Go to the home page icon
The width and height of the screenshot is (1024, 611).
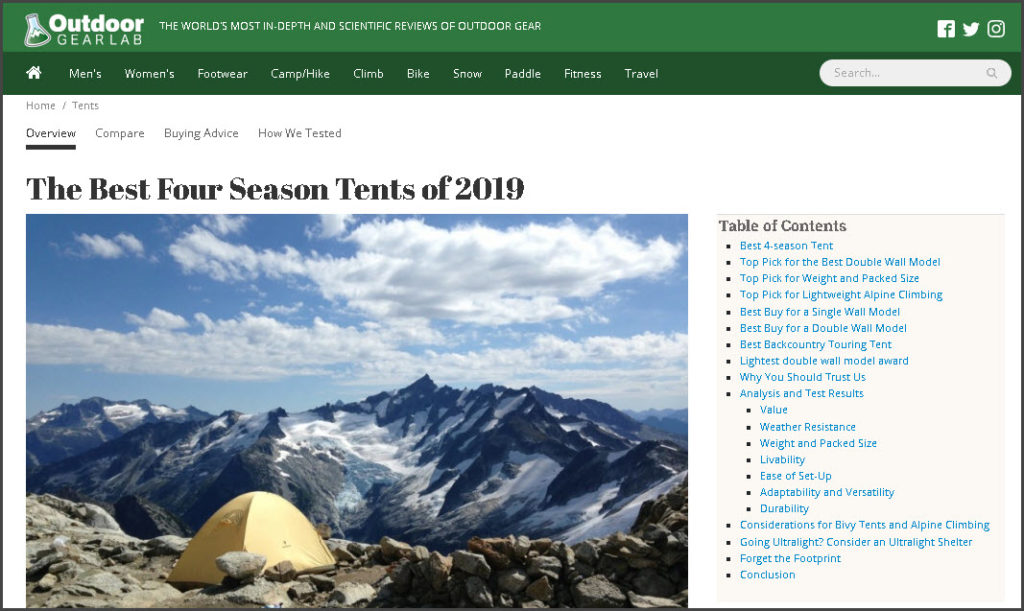click(34, 72)
